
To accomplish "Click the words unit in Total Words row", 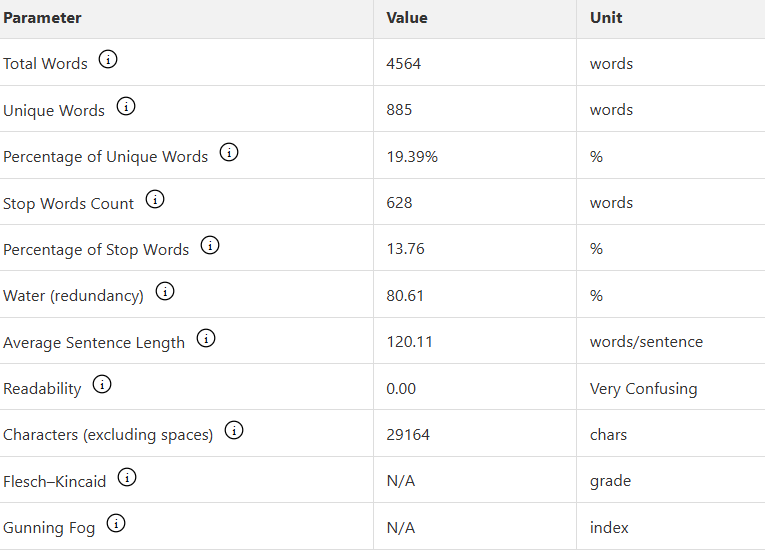I will [x=611, y=64].
